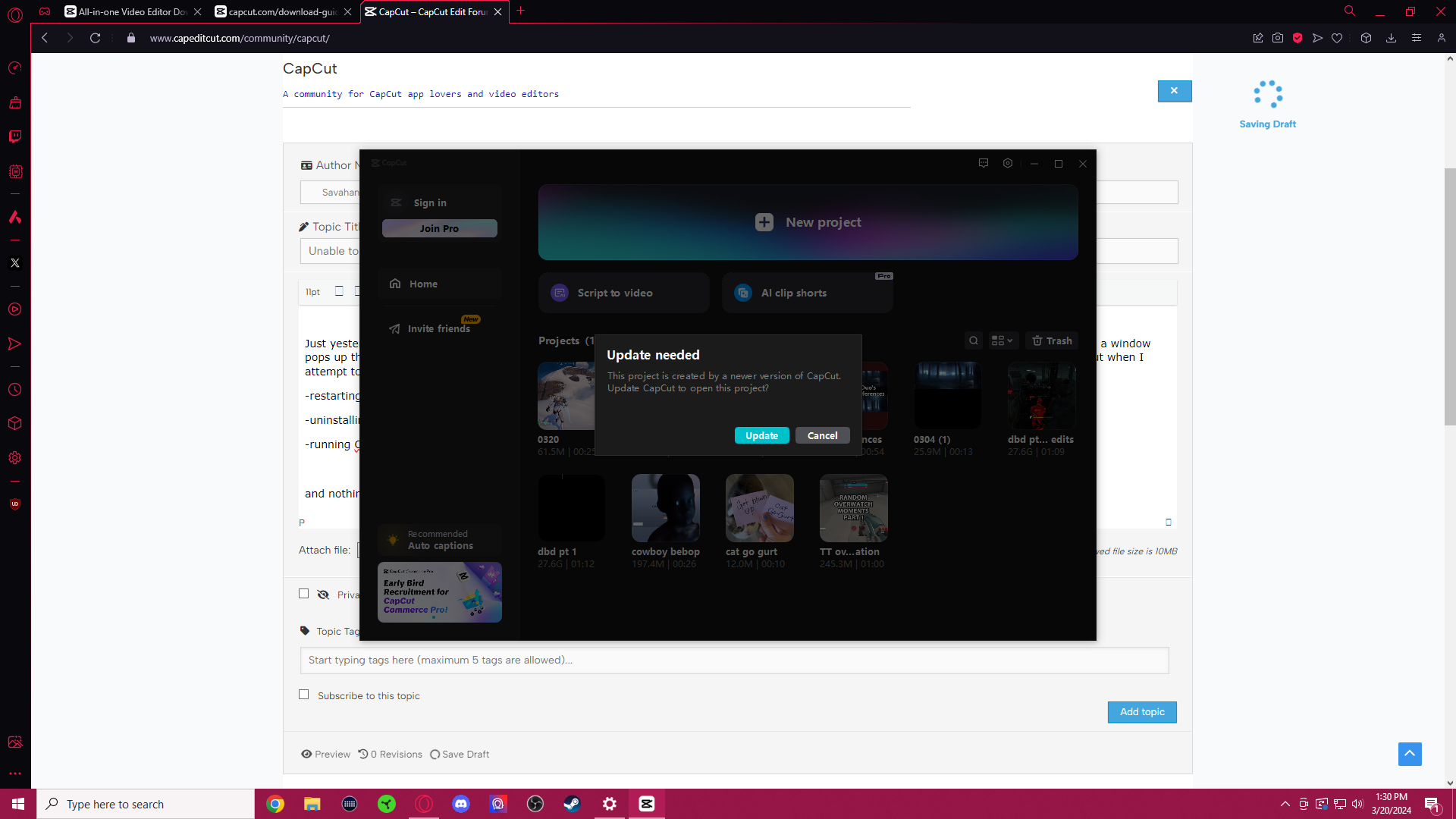Open History clock in Opera sidebar
1456x819 pixels.
click(x=15, y=390)
